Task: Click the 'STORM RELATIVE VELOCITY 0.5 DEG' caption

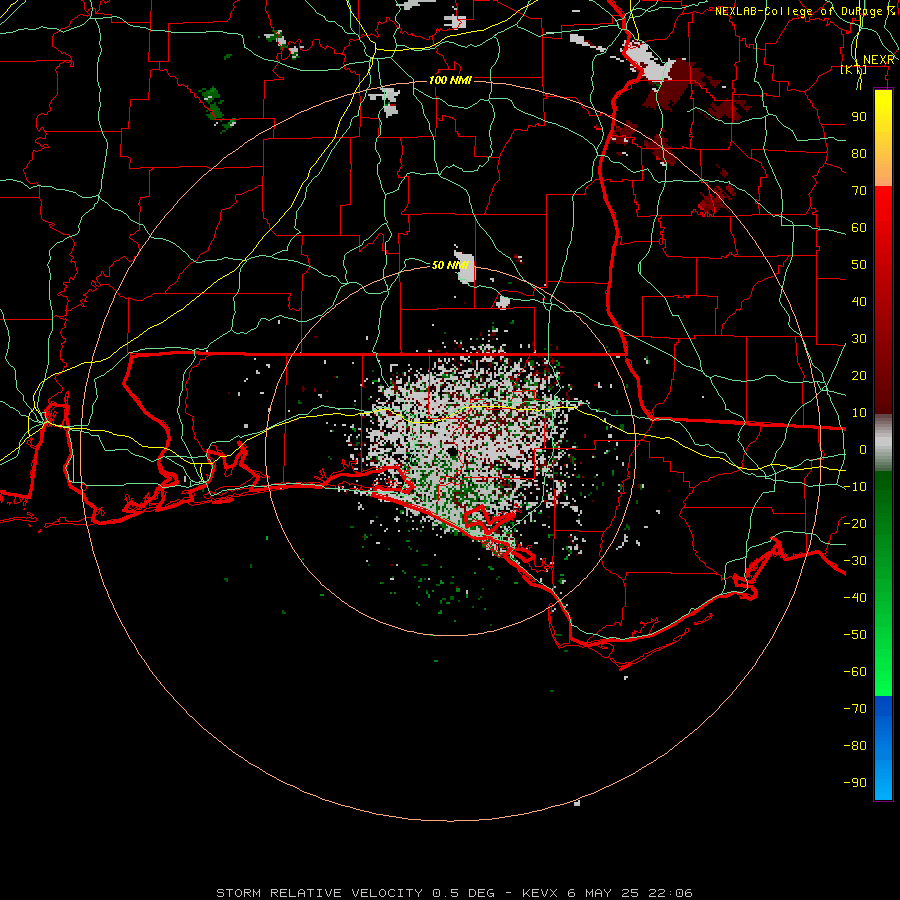Action: [355, 893]
